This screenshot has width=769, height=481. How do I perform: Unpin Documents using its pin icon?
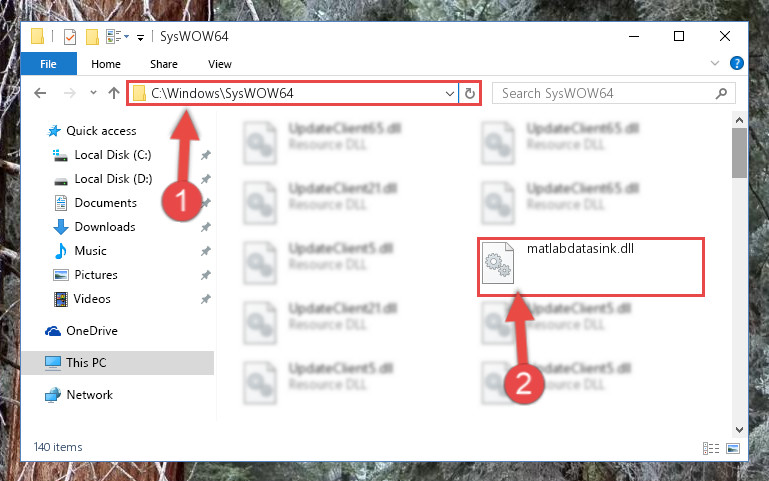pos(205,203)
